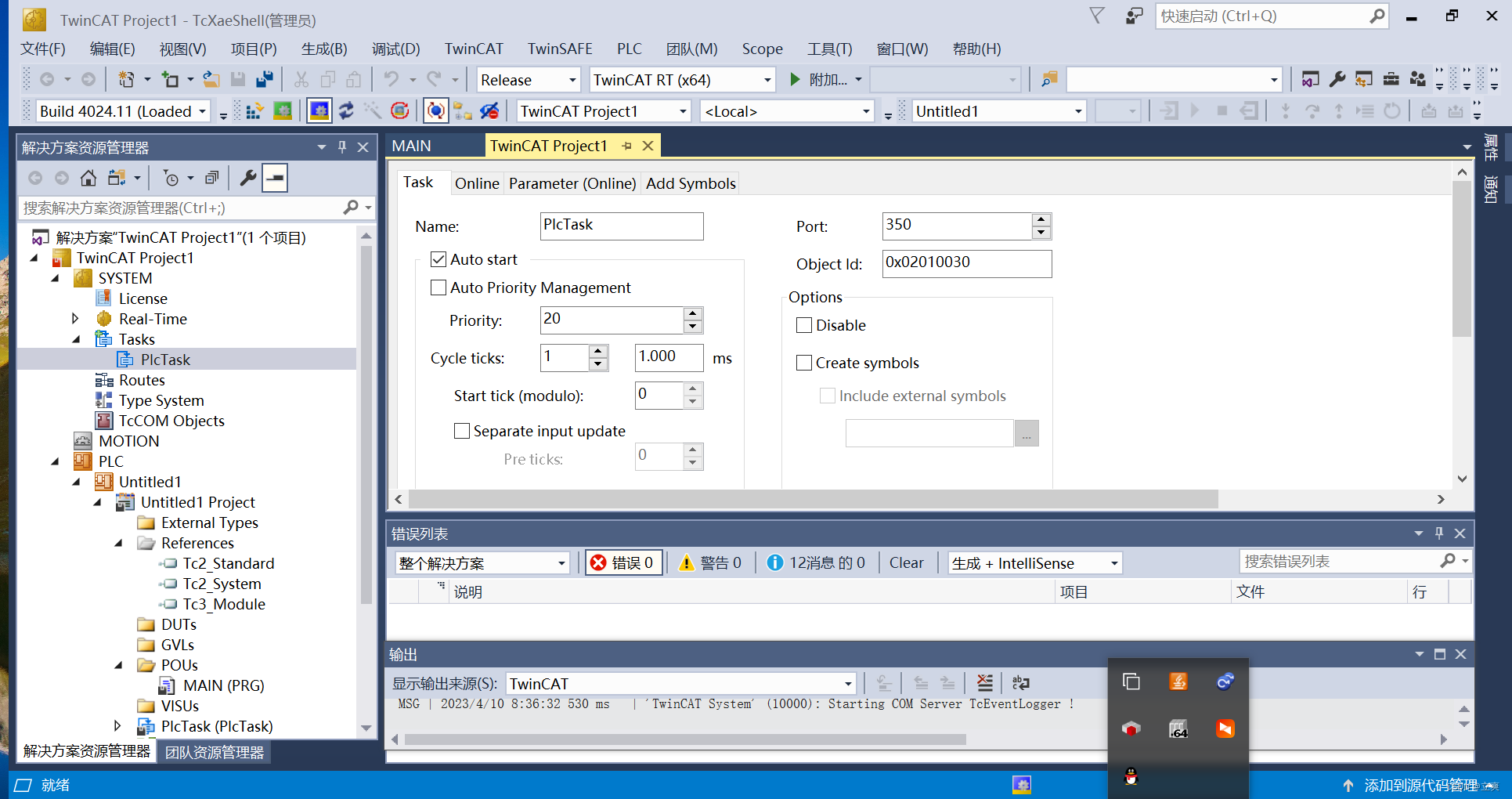1512x799 pixels.
Task: Click the Save All toolbar icon
Action: coord(265,79)
